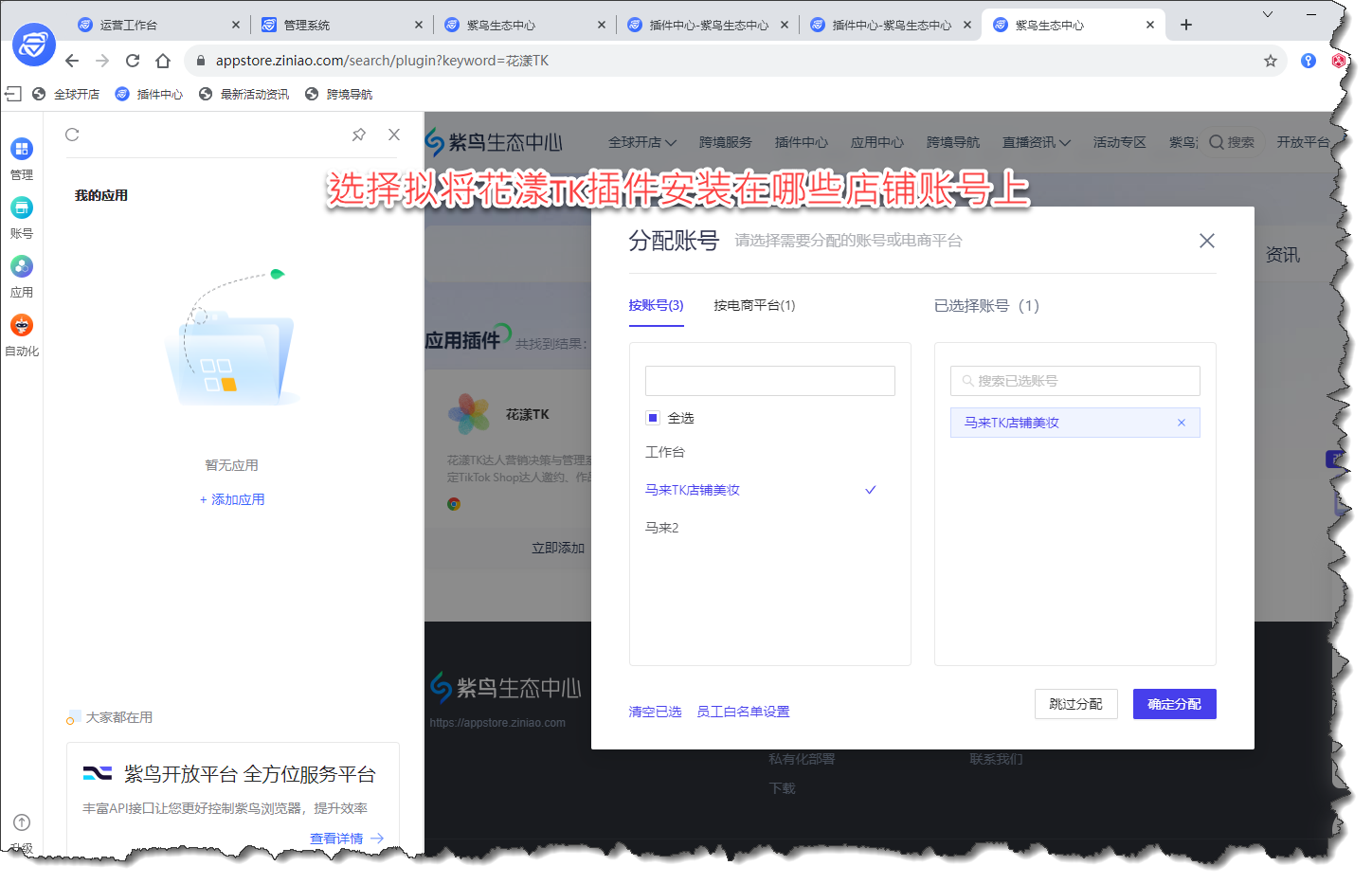
Task: Toggle the 全选 checkbox
Action: tap(653, 418)
